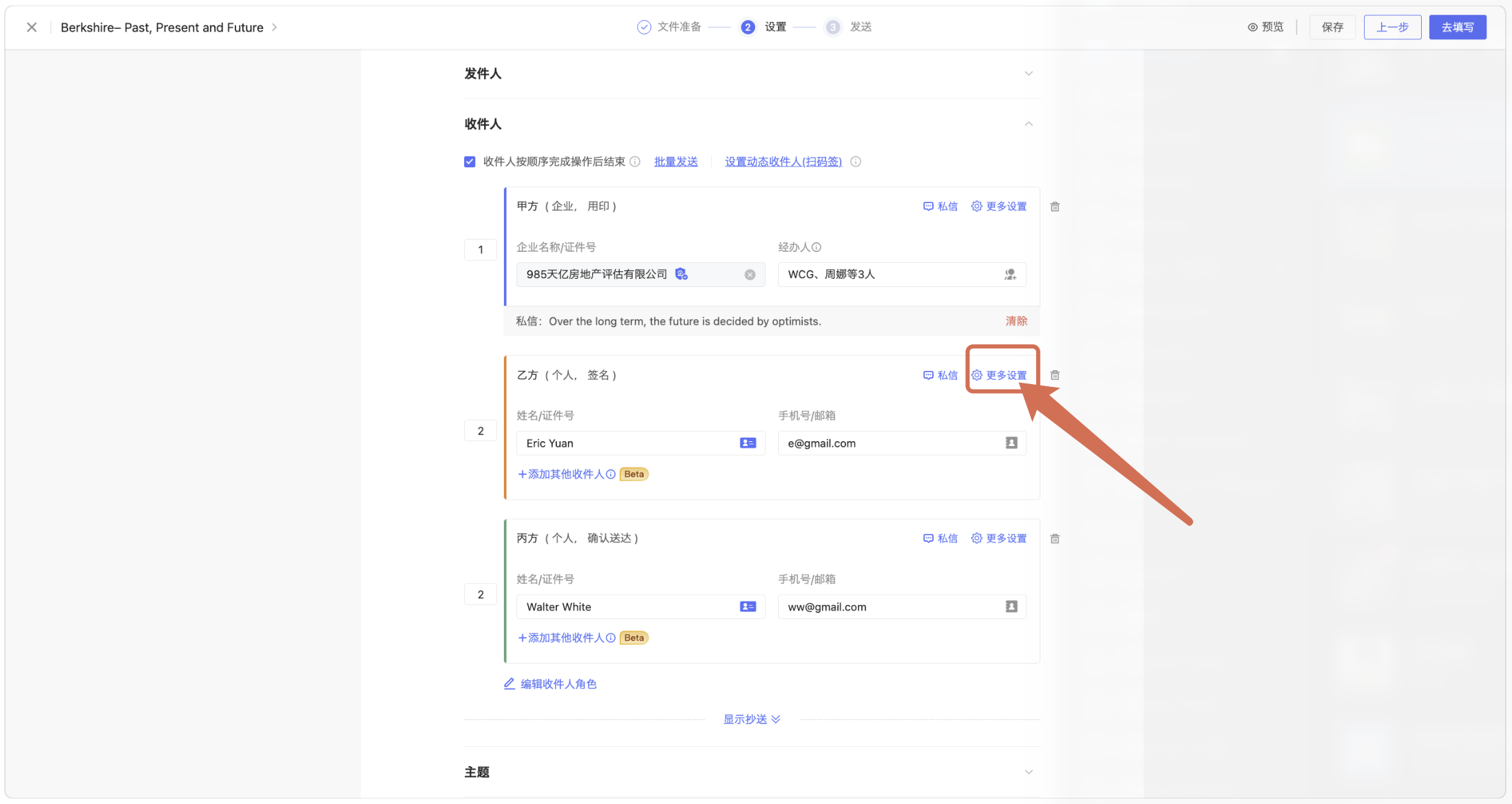Clear the 985天亿房地产 company name field
This screenshot has height=804, width=1512.
(750, 275)
